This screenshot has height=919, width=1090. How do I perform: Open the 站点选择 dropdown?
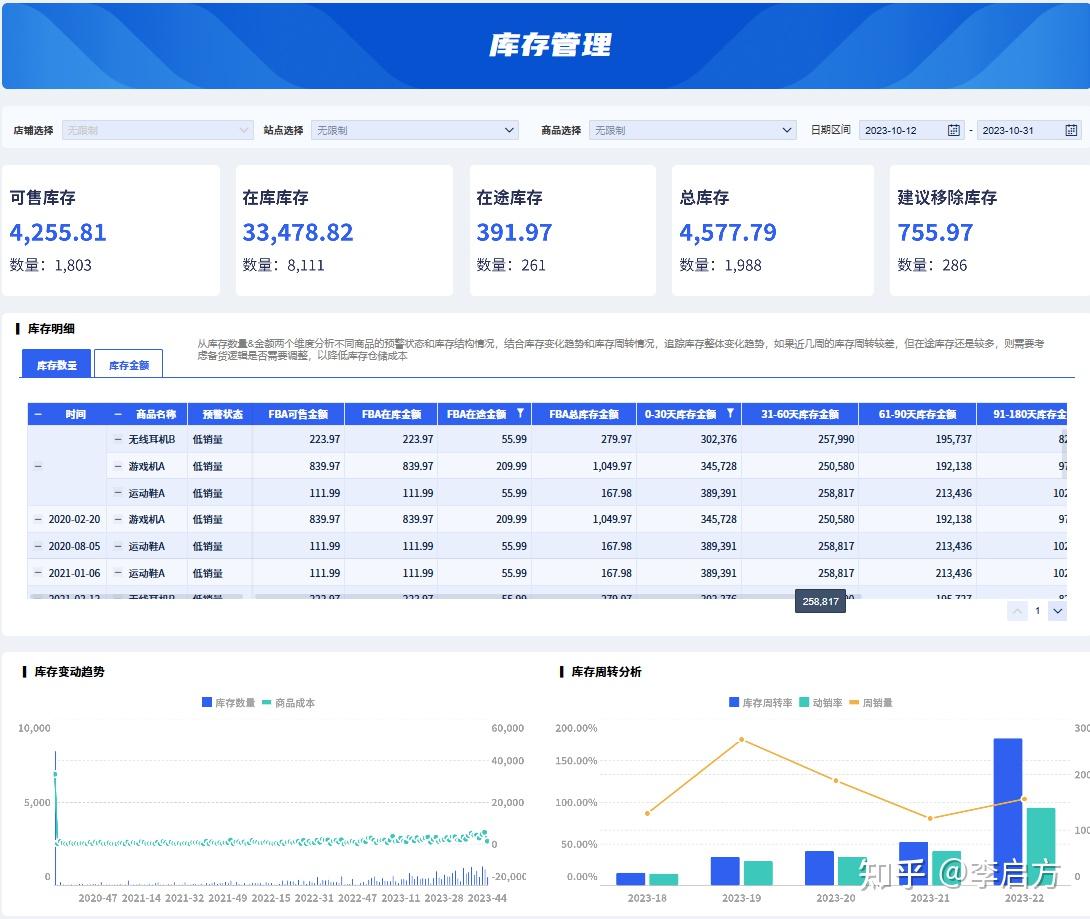(x=415, y=130)
